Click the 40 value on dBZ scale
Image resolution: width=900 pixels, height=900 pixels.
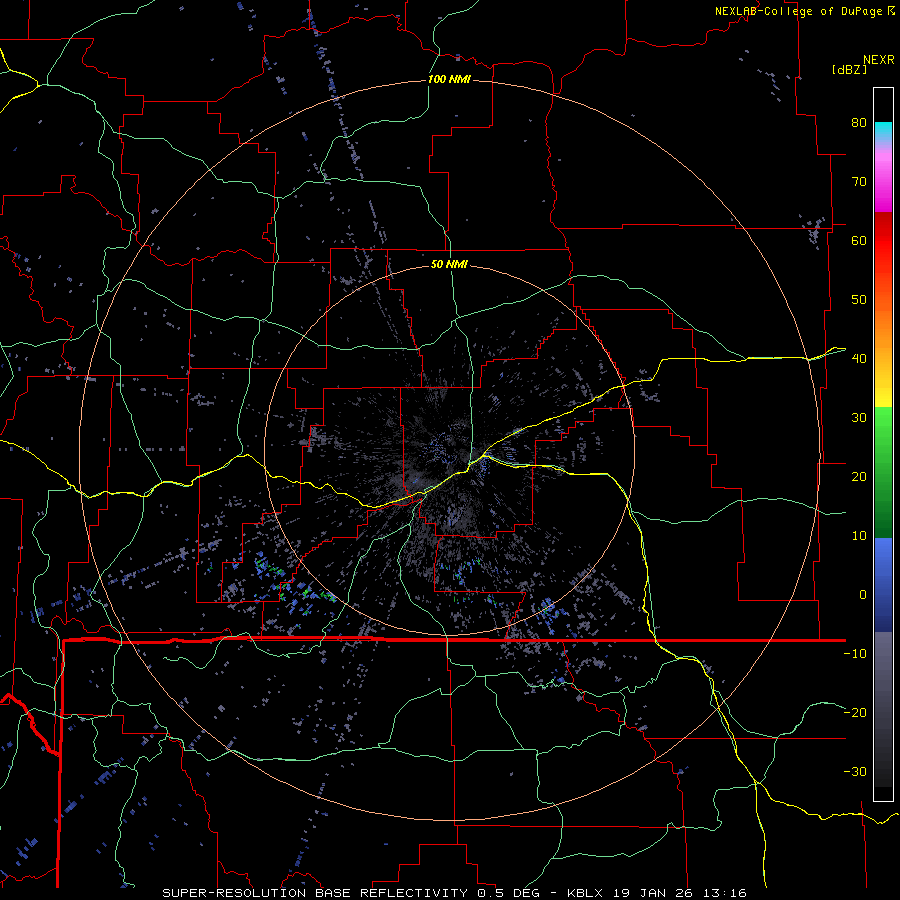(859, 359)
